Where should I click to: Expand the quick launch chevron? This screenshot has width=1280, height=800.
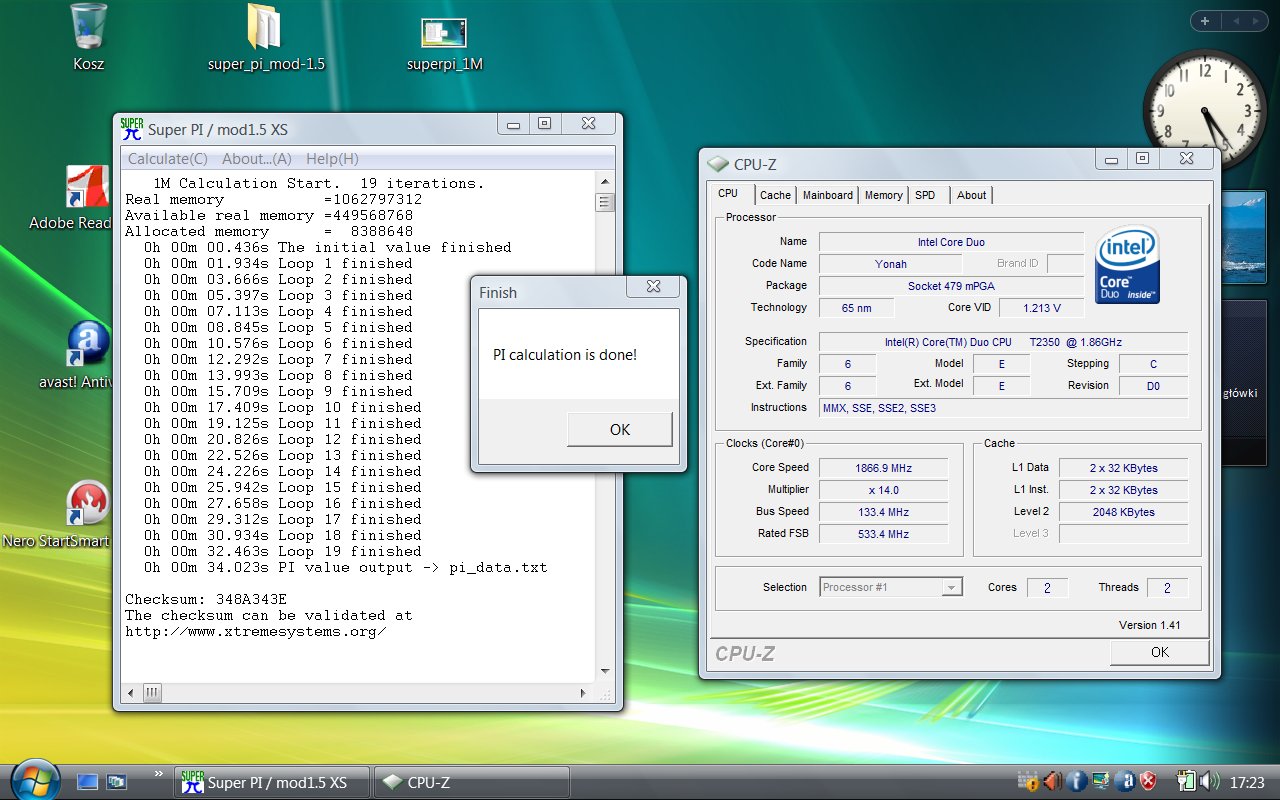click(x=157, y=773)
